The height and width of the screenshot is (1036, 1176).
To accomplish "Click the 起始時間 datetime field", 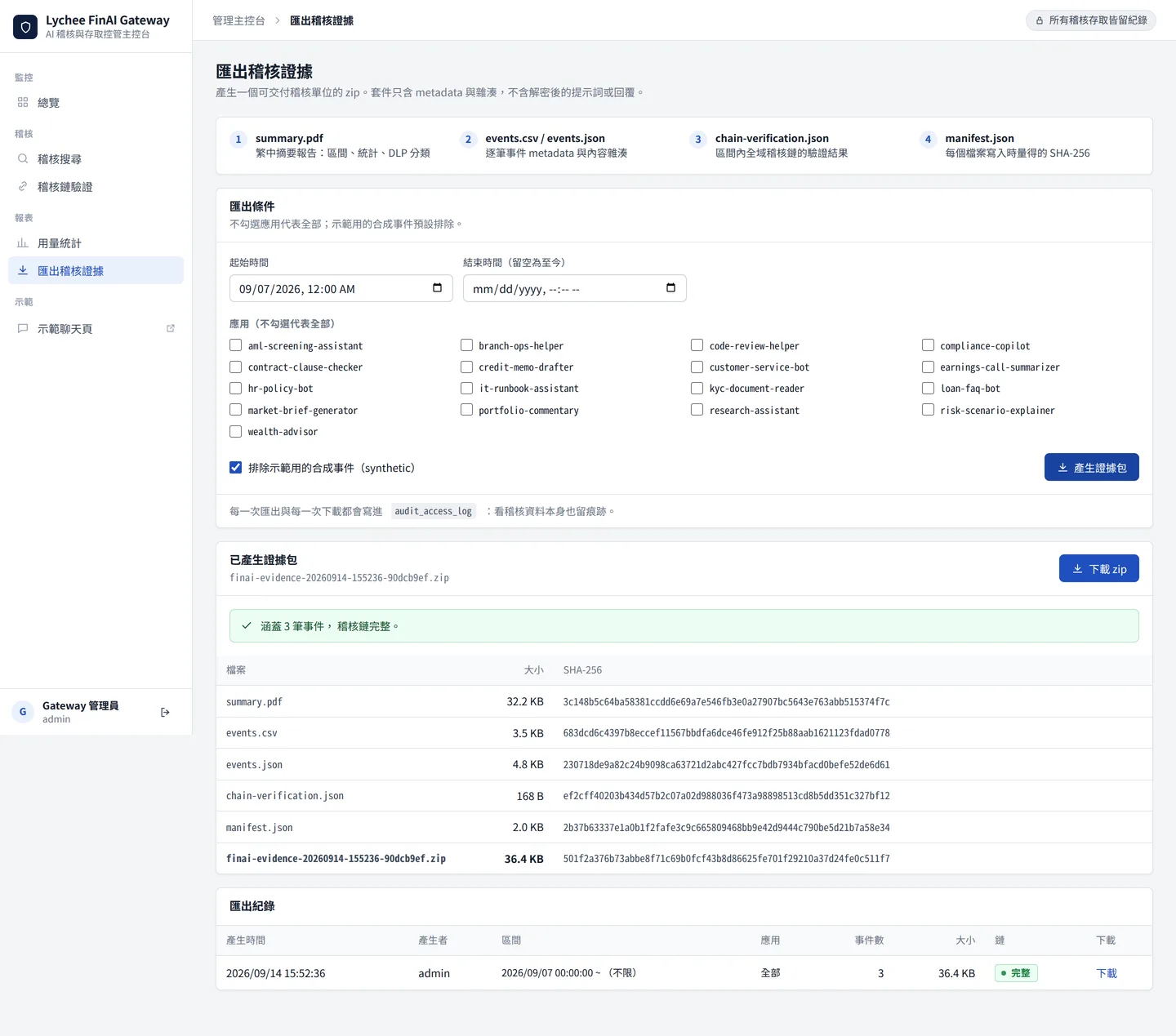I will click(341, 288).
